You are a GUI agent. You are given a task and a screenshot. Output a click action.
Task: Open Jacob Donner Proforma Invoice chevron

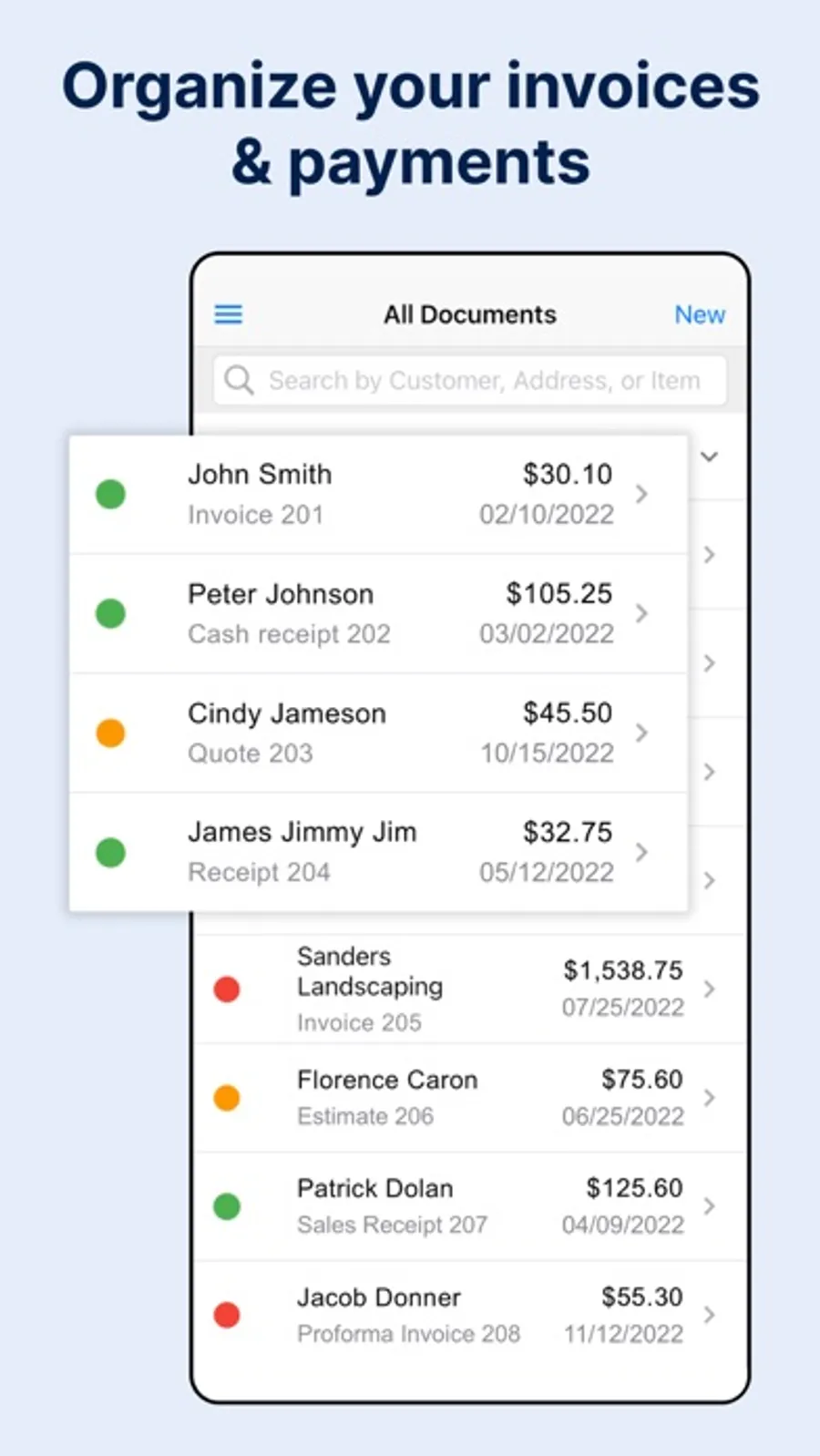click(x=710, y=1315)
